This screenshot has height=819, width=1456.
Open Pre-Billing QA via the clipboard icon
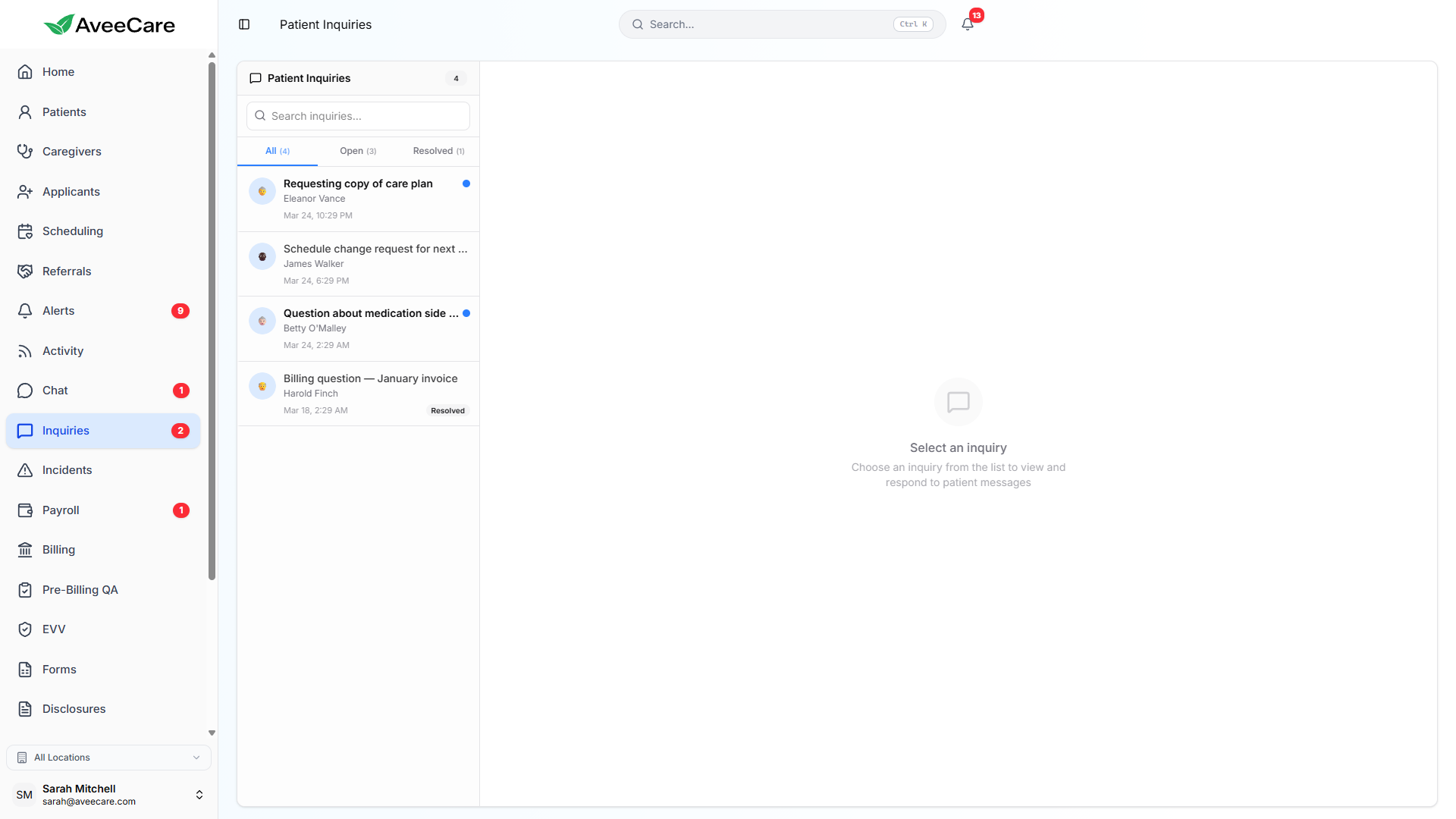click(x=25, y=590)
